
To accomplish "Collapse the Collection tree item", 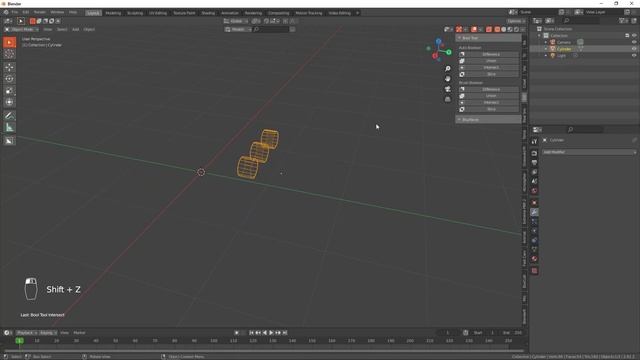I will coord(540,36).
